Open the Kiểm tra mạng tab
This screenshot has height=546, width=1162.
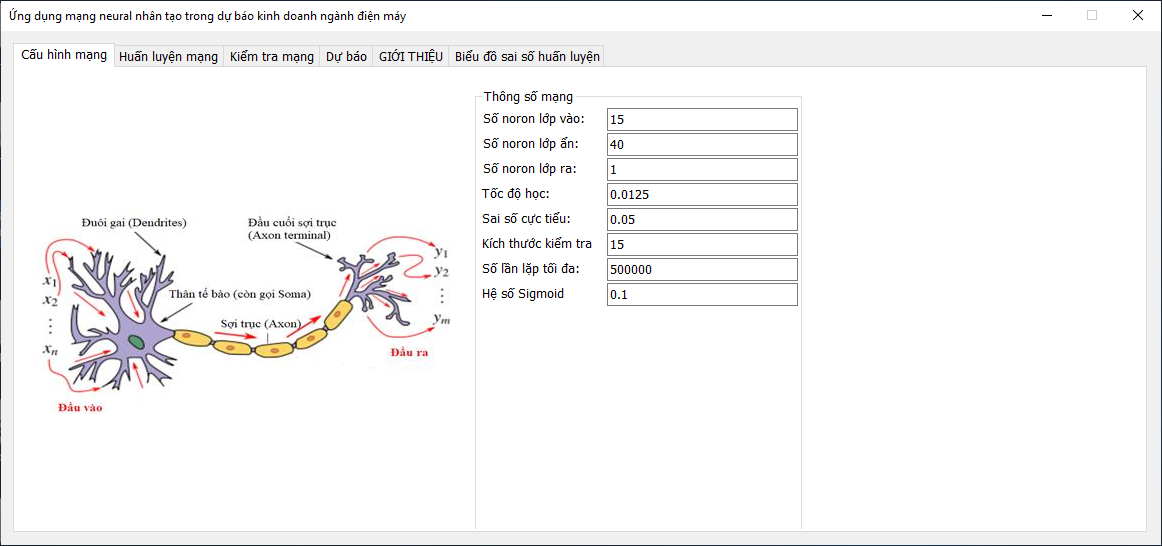[x=272, y=57]
